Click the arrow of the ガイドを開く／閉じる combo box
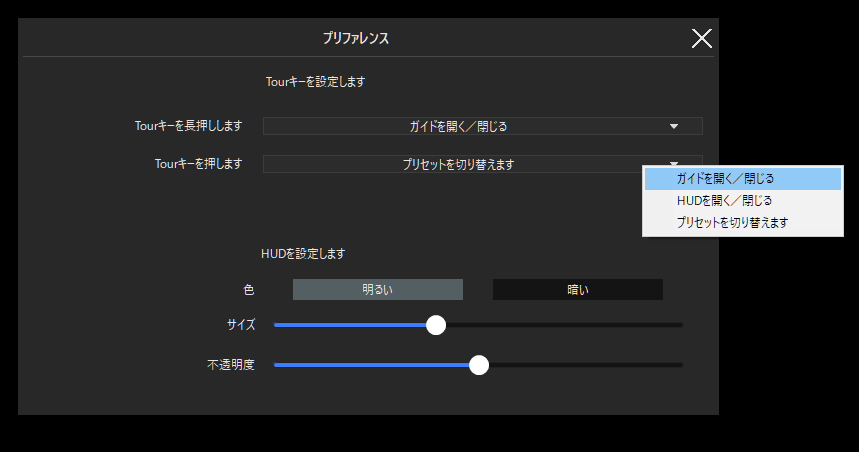This screenshot has height=452, width=859. (674, 126)
